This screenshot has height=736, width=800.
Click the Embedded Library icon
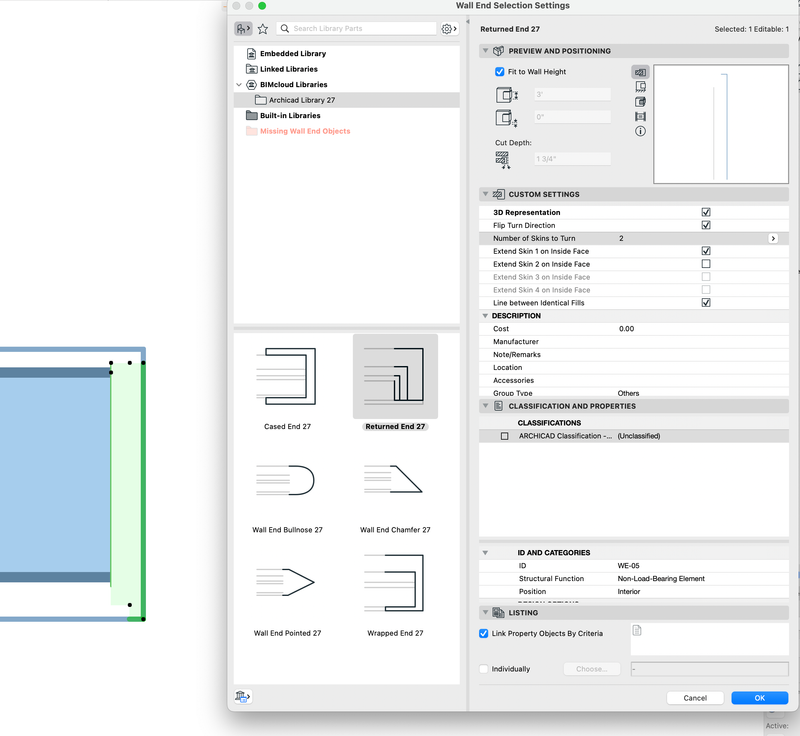coord(251,54)
